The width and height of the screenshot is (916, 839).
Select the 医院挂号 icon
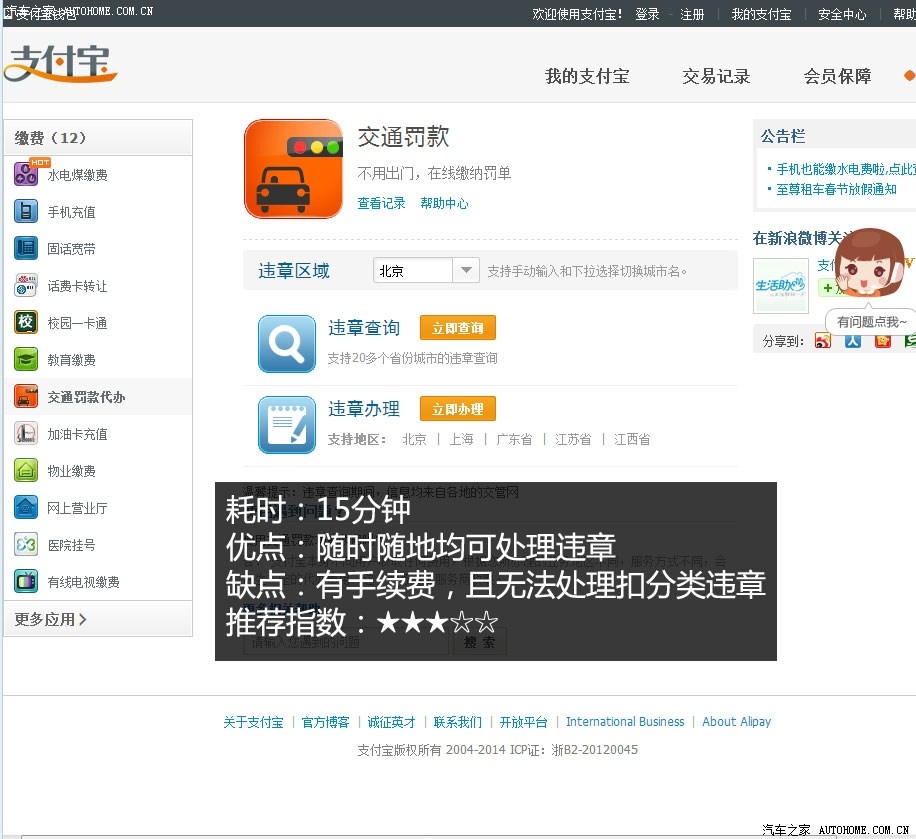tap(26, 545)
